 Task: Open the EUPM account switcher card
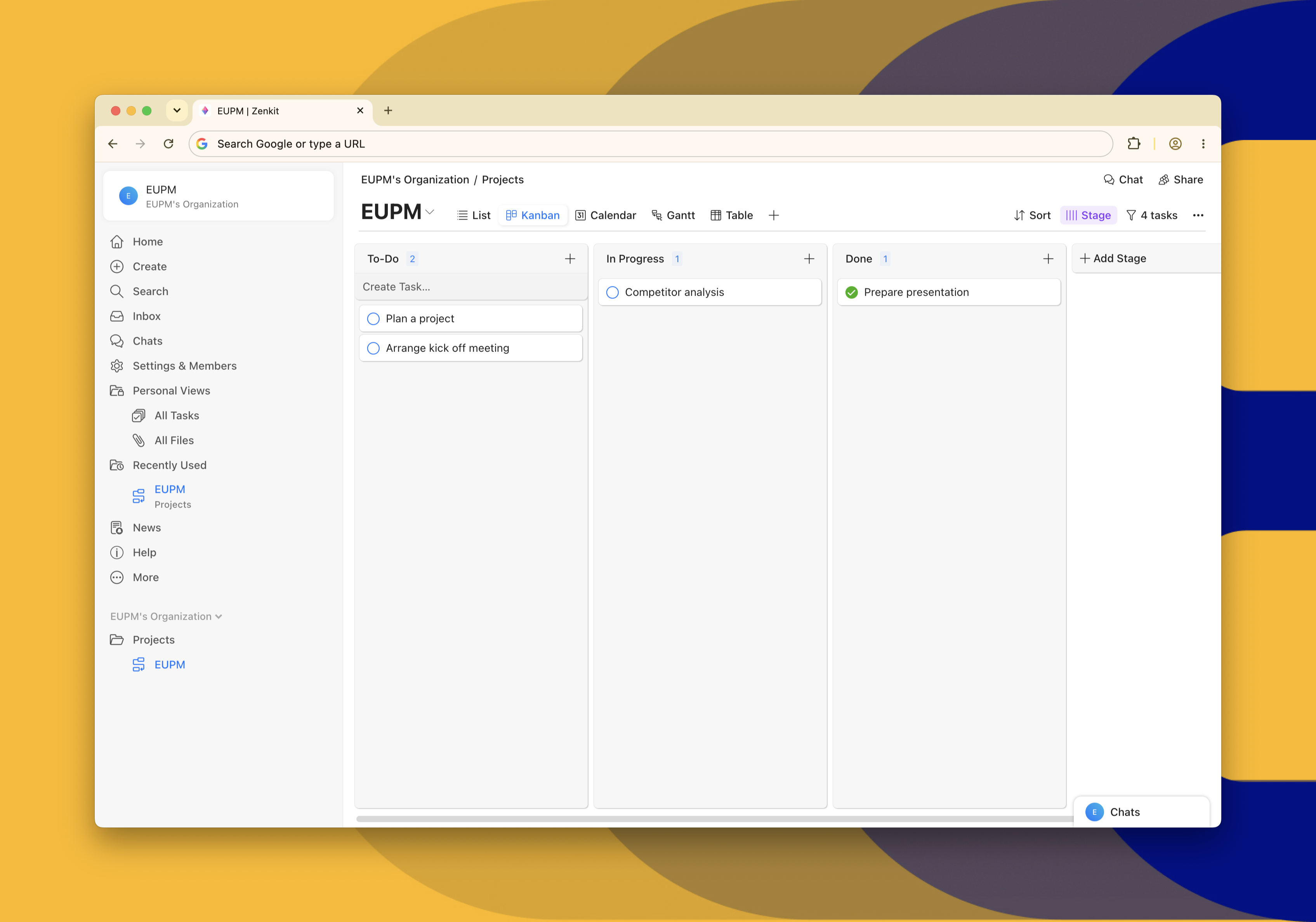[x=219, y=197]
